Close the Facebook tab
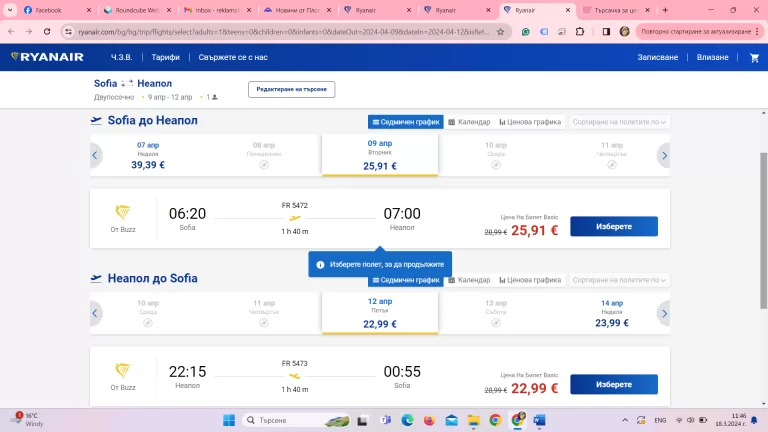Screen dimensions: 768x432 (89, 10)
